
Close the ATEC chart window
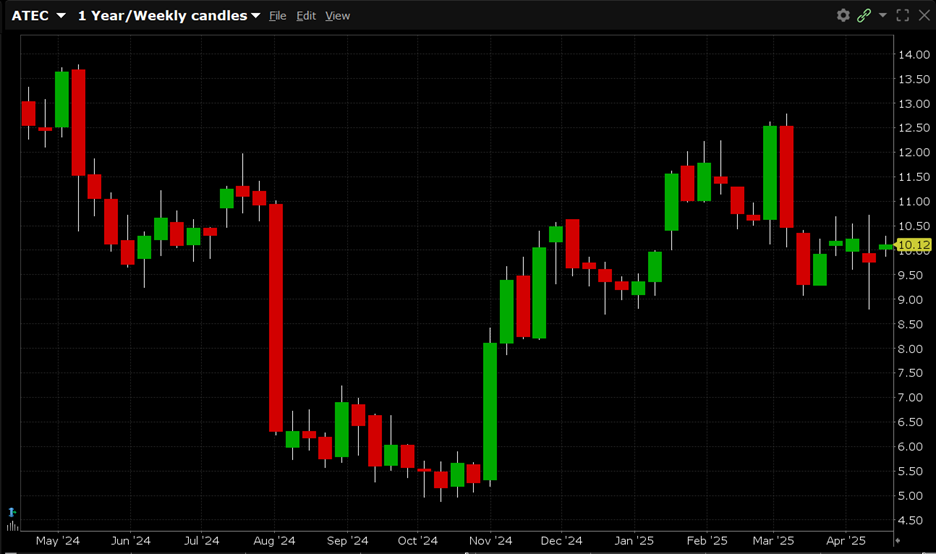[x=924, y=16]
